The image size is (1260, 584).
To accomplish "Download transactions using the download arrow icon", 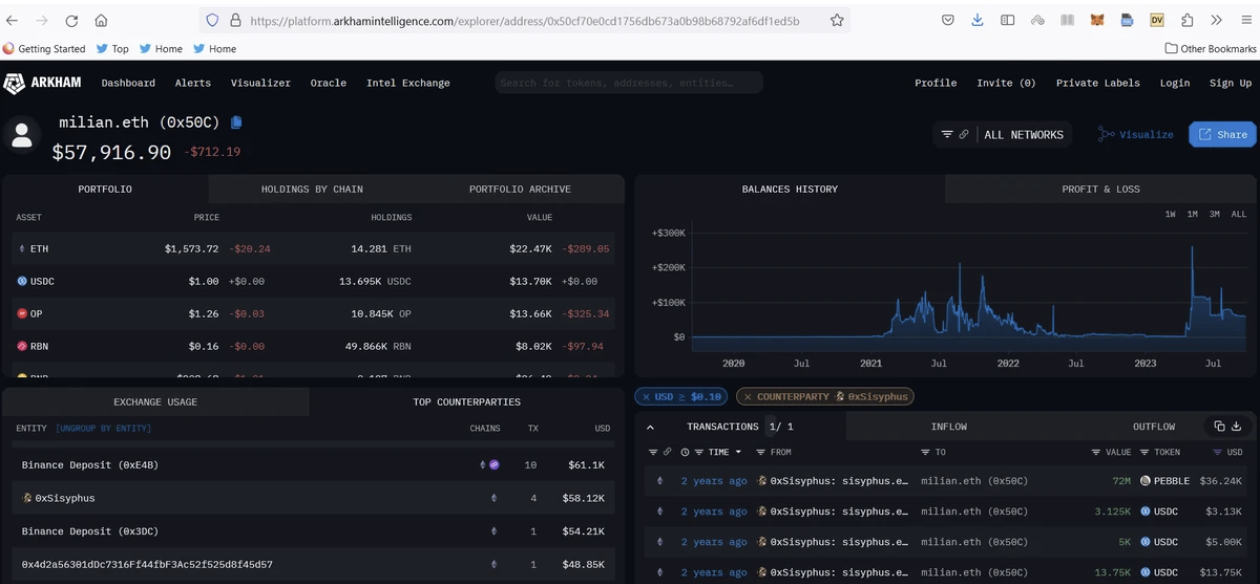I will 1236,426.
